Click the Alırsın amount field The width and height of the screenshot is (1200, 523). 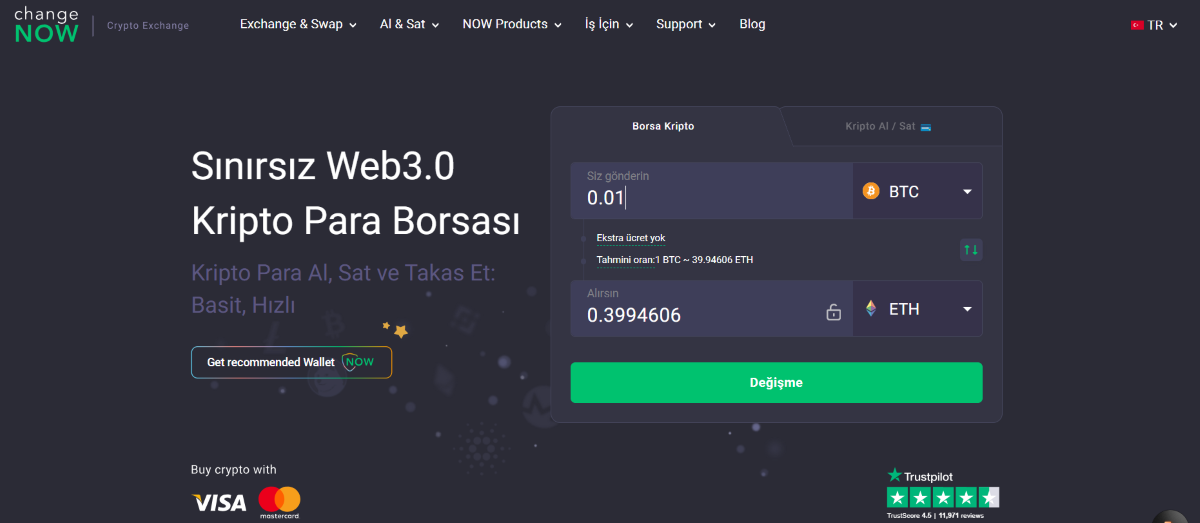click(711, 309)
